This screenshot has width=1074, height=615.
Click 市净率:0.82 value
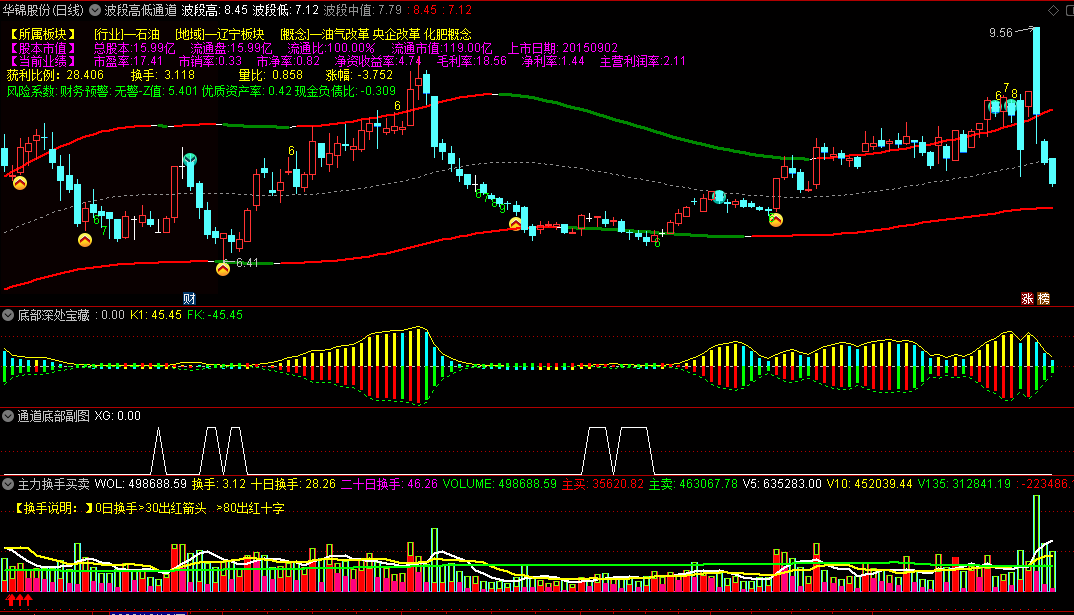[288, 61]
